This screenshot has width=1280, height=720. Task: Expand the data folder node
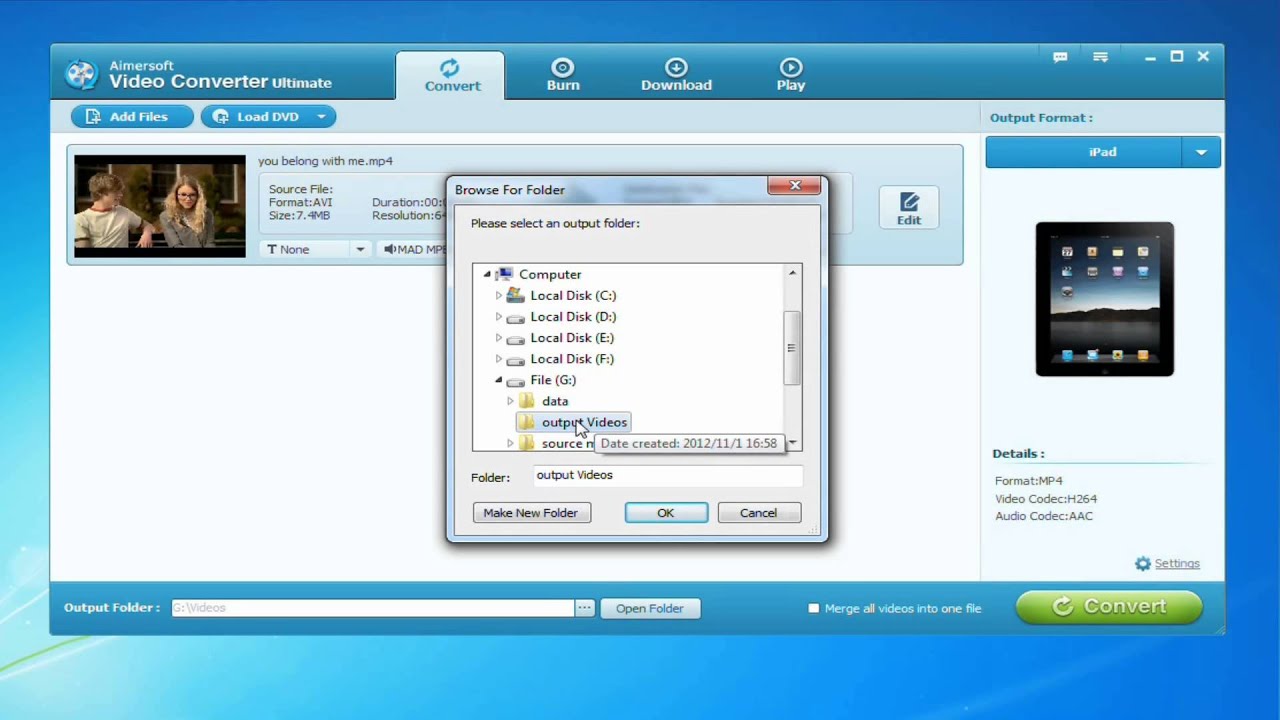pos(510,401)
